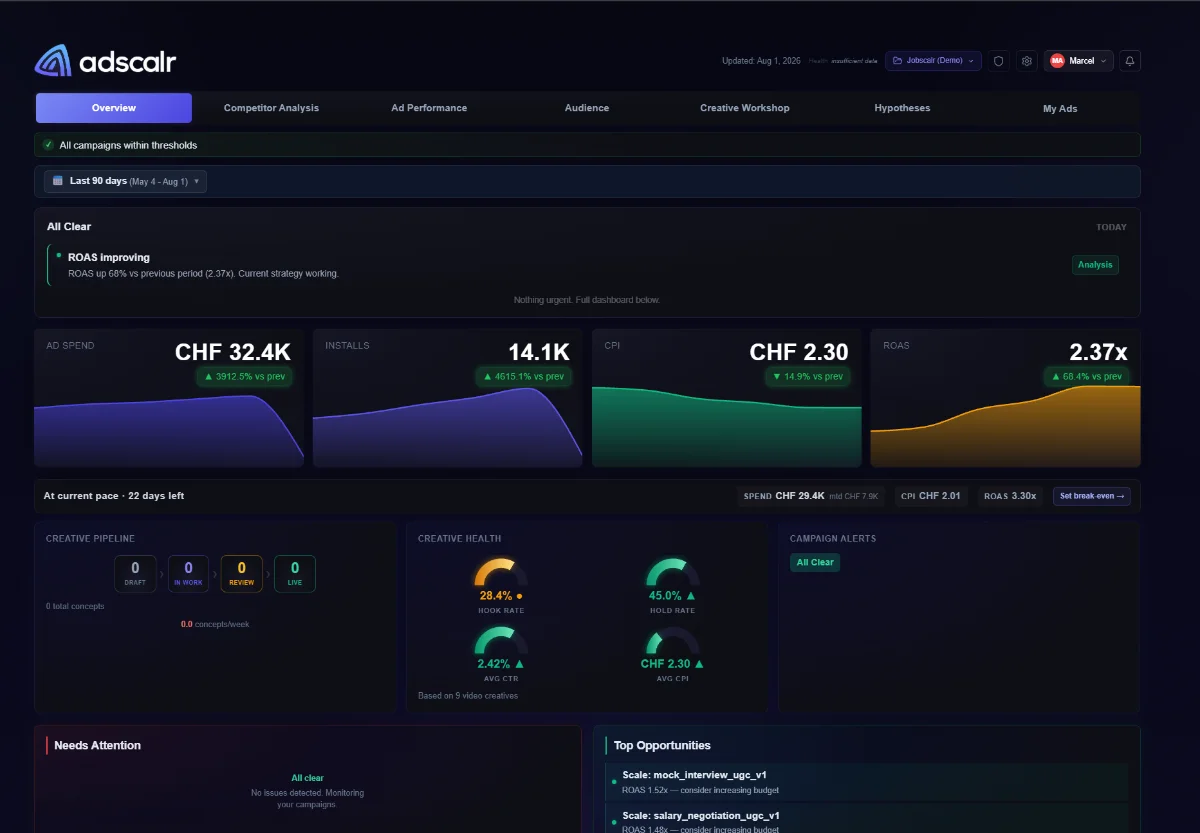Click the Analysis button

pyautogui.click(x=1095, y=265)
